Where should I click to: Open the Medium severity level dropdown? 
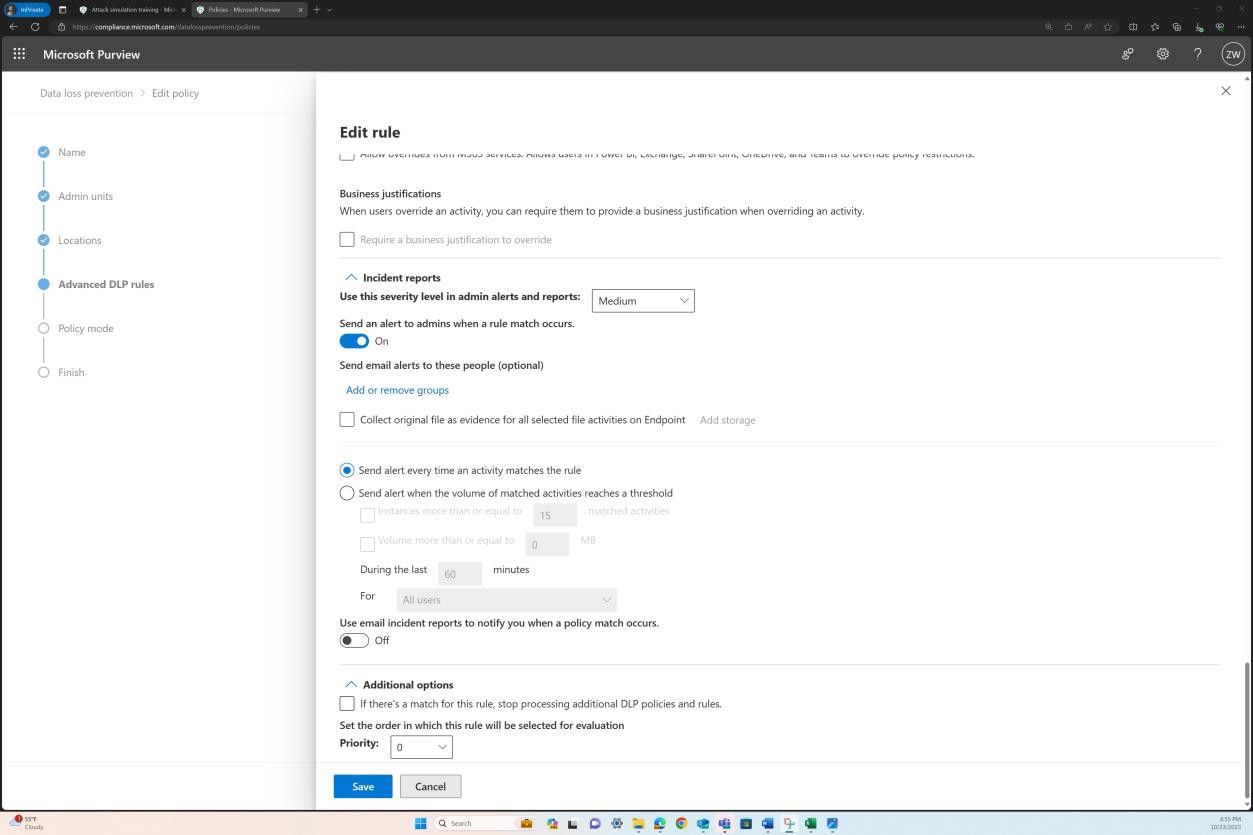pos(642,300)
